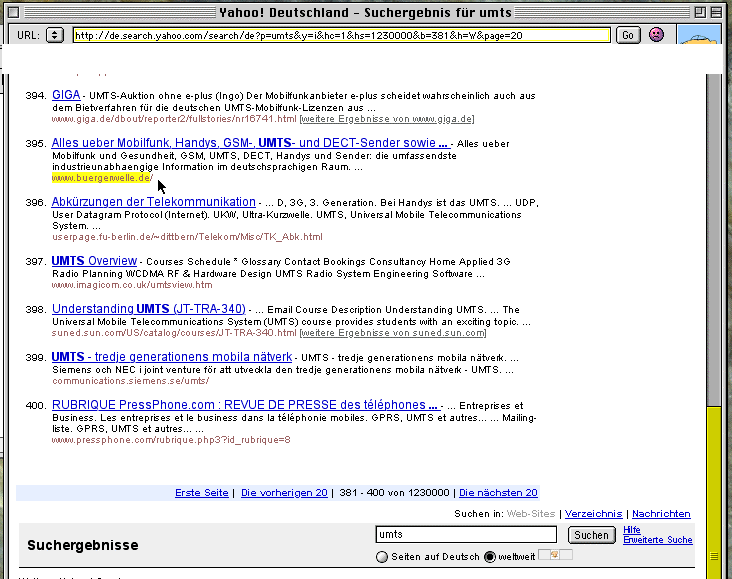Switch to 'Nachrichten' search category

pos(661,514)
